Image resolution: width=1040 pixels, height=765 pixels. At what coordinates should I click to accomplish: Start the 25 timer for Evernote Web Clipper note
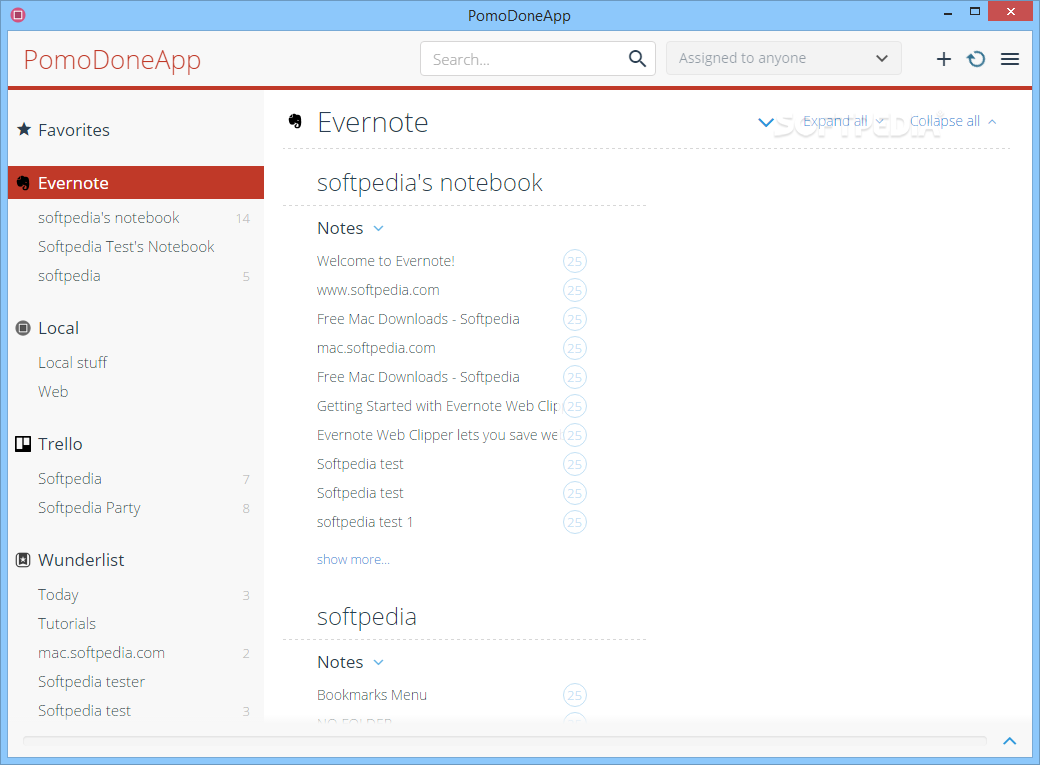(x=574, y=435)
